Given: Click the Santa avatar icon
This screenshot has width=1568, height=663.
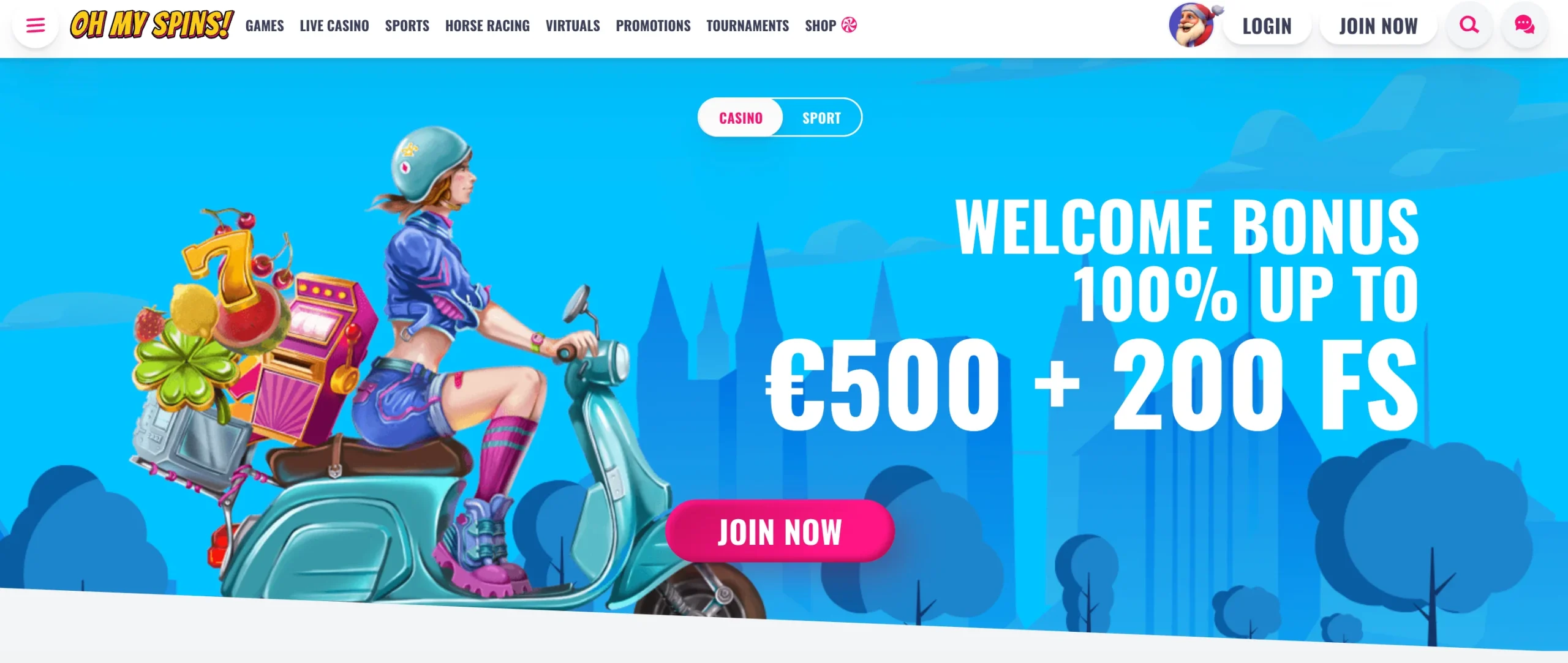Looking at the screenshot, I should (1193, 24).
